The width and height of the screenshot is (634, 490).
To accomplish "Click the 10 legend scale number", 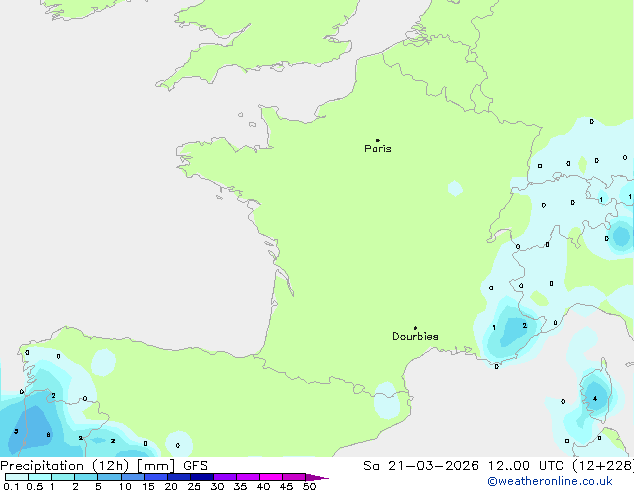I will click(x=125, y=486).
